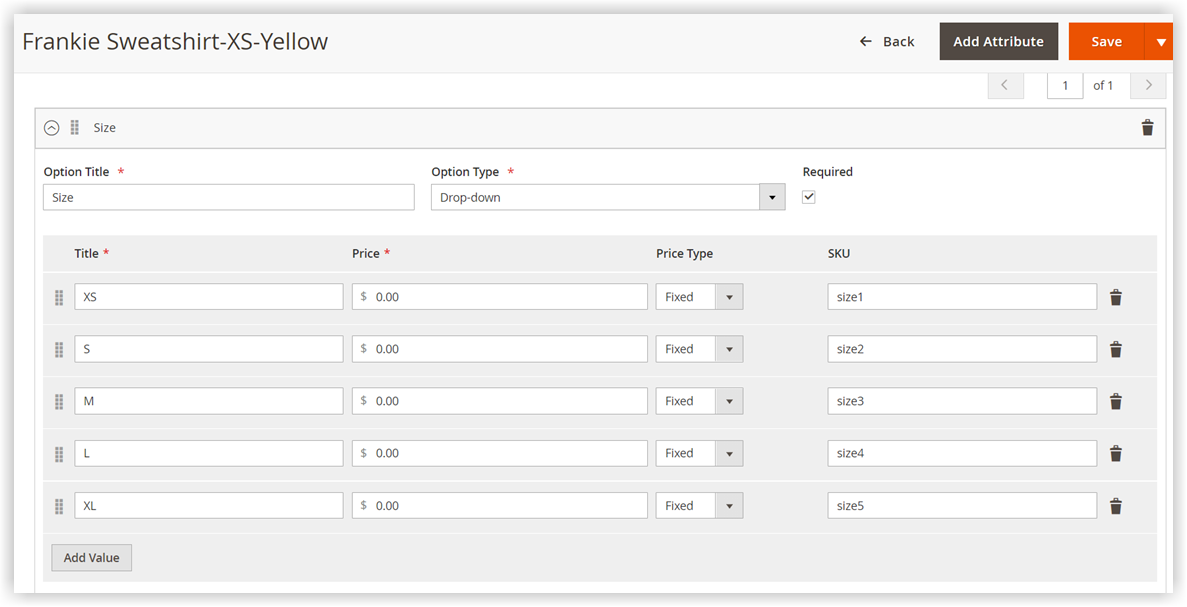Click the Add Value button

pyautogui.click(x=91, y=557)
